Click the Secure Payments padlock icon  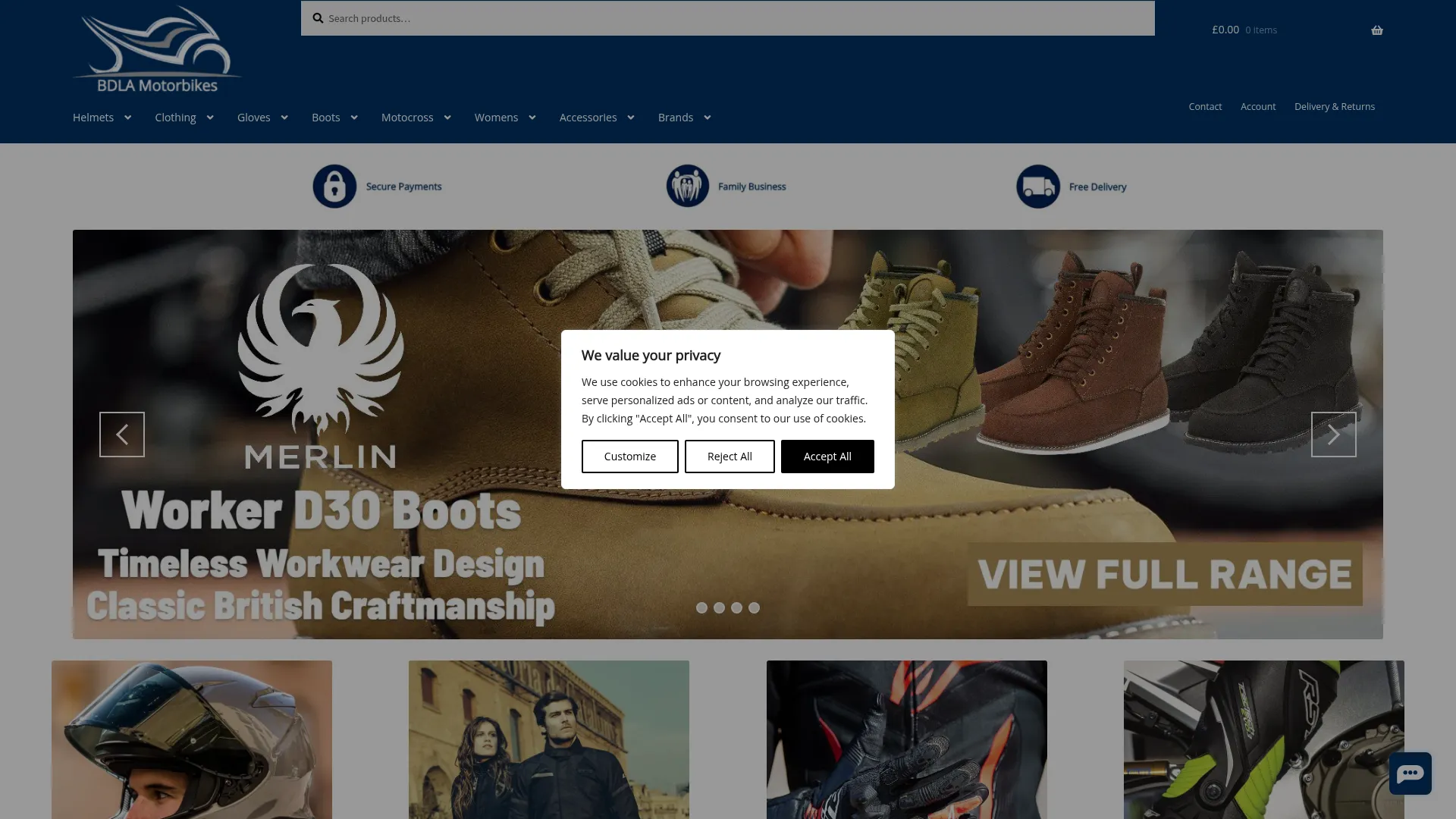[x=334, y=187]
